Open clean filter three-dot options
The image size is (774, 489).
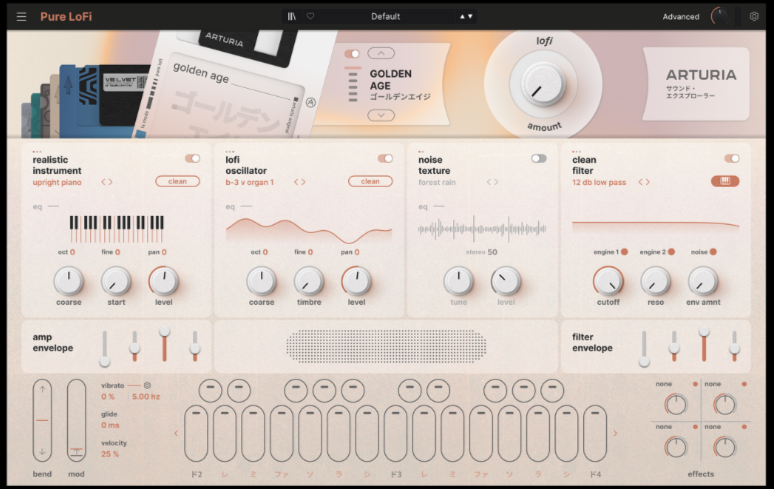[577, 151]
